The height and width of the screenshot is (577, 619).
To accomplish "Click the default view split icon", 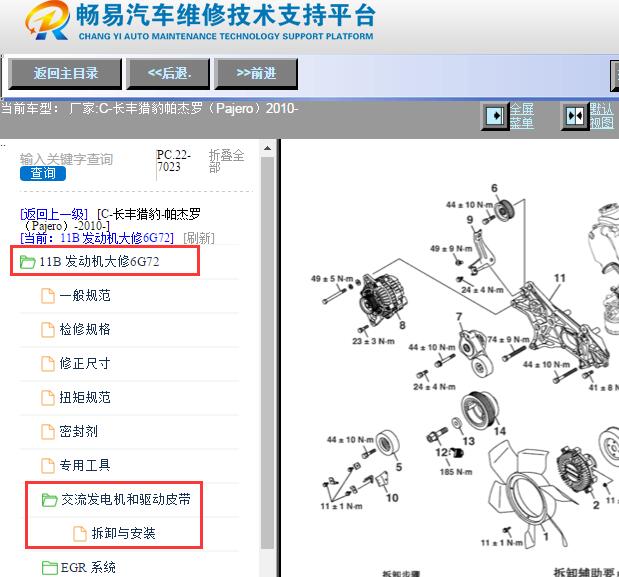I will 575,116.
